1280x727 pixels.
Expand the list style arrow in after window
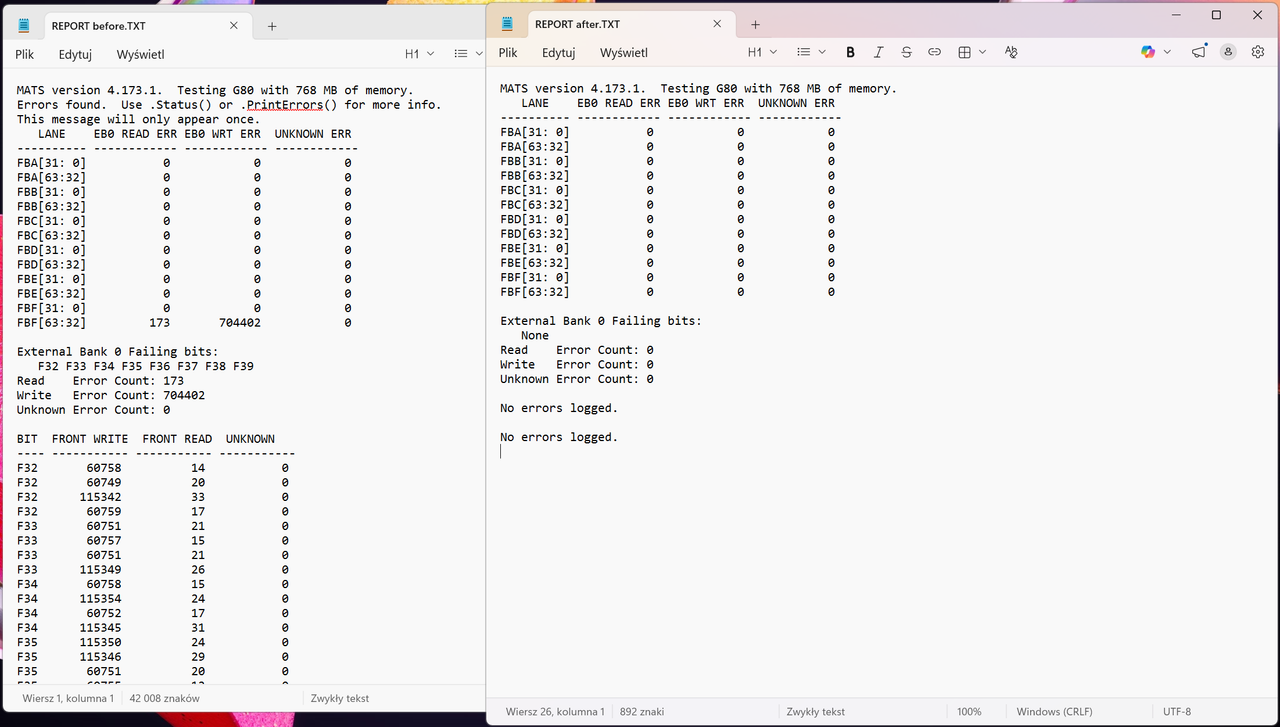[x=822, y=52]
